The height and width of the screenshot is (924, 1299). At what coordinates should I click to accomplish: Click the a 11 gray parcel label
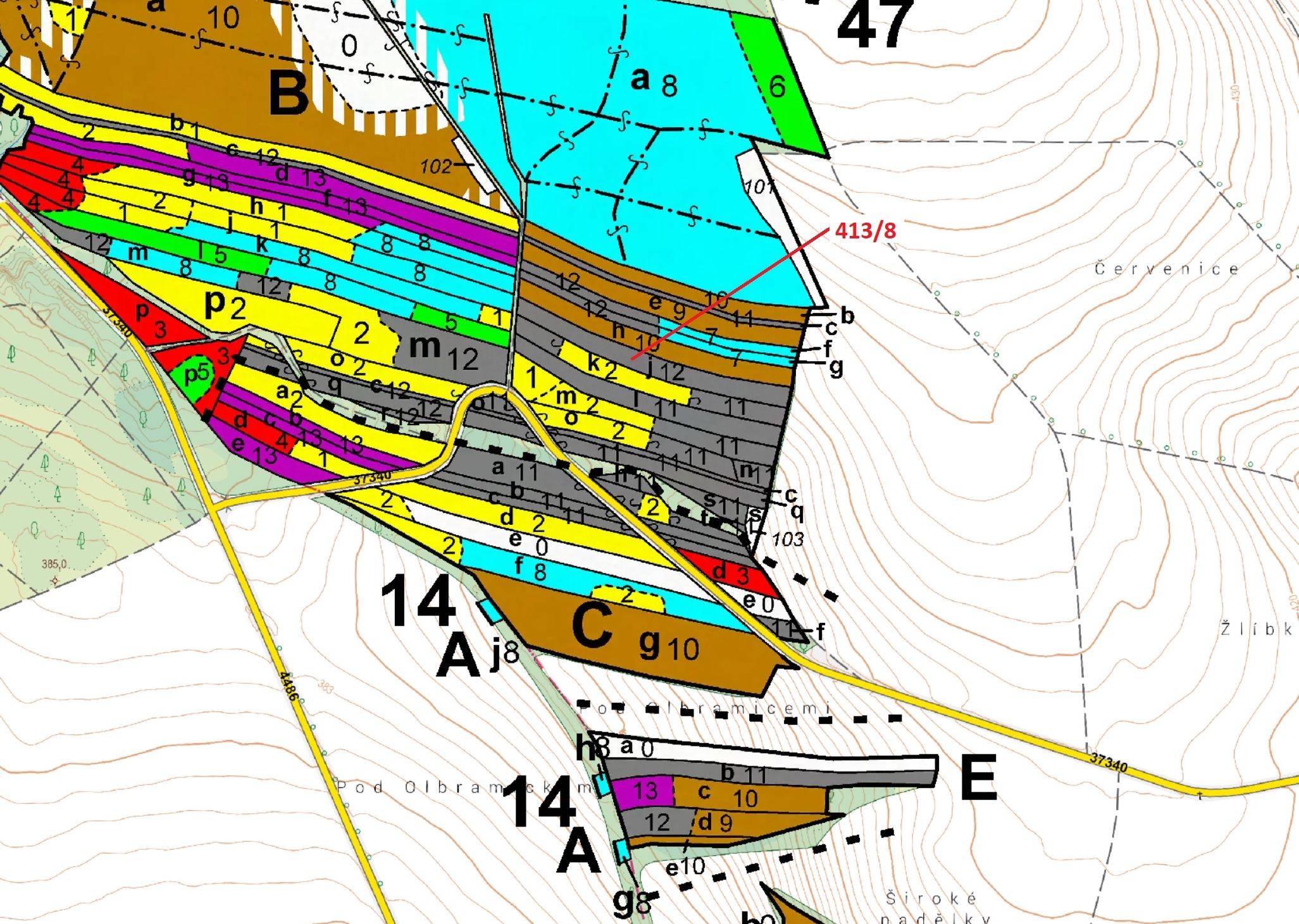tap(515, 470)
